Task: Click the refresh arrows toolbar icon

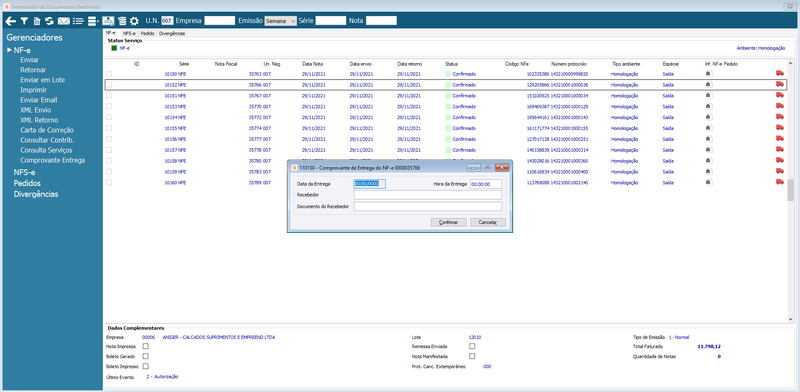Action: (x=49, y=21)
